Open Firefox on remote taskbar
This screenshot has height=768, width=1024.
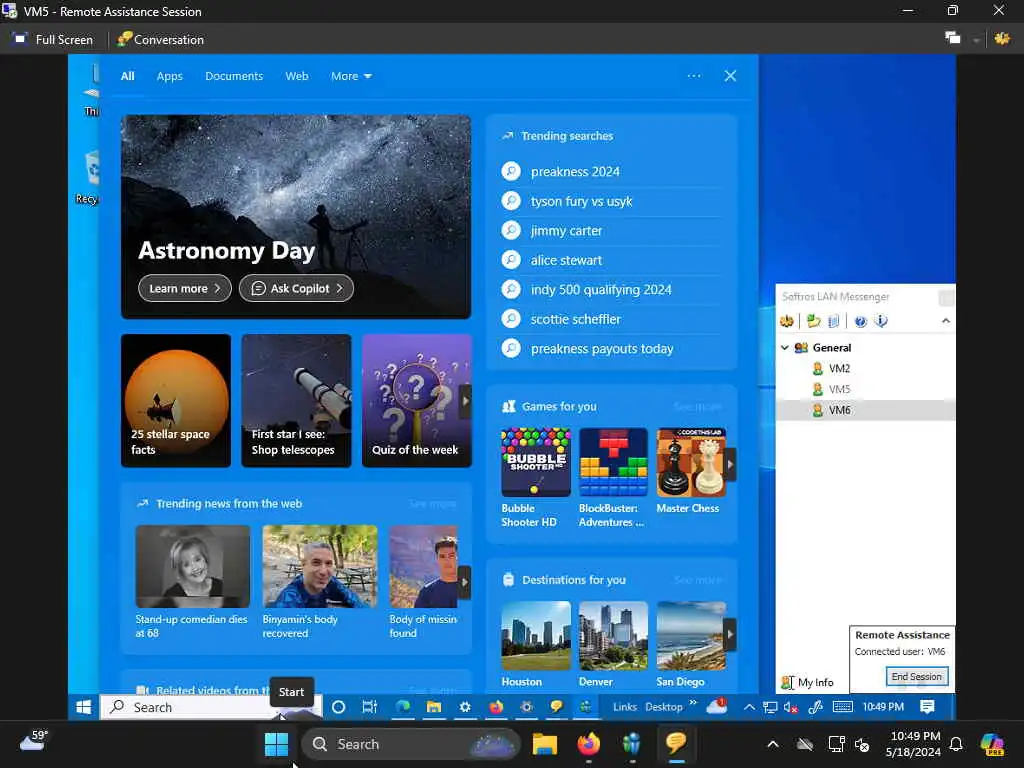click(x=496, y=707)
